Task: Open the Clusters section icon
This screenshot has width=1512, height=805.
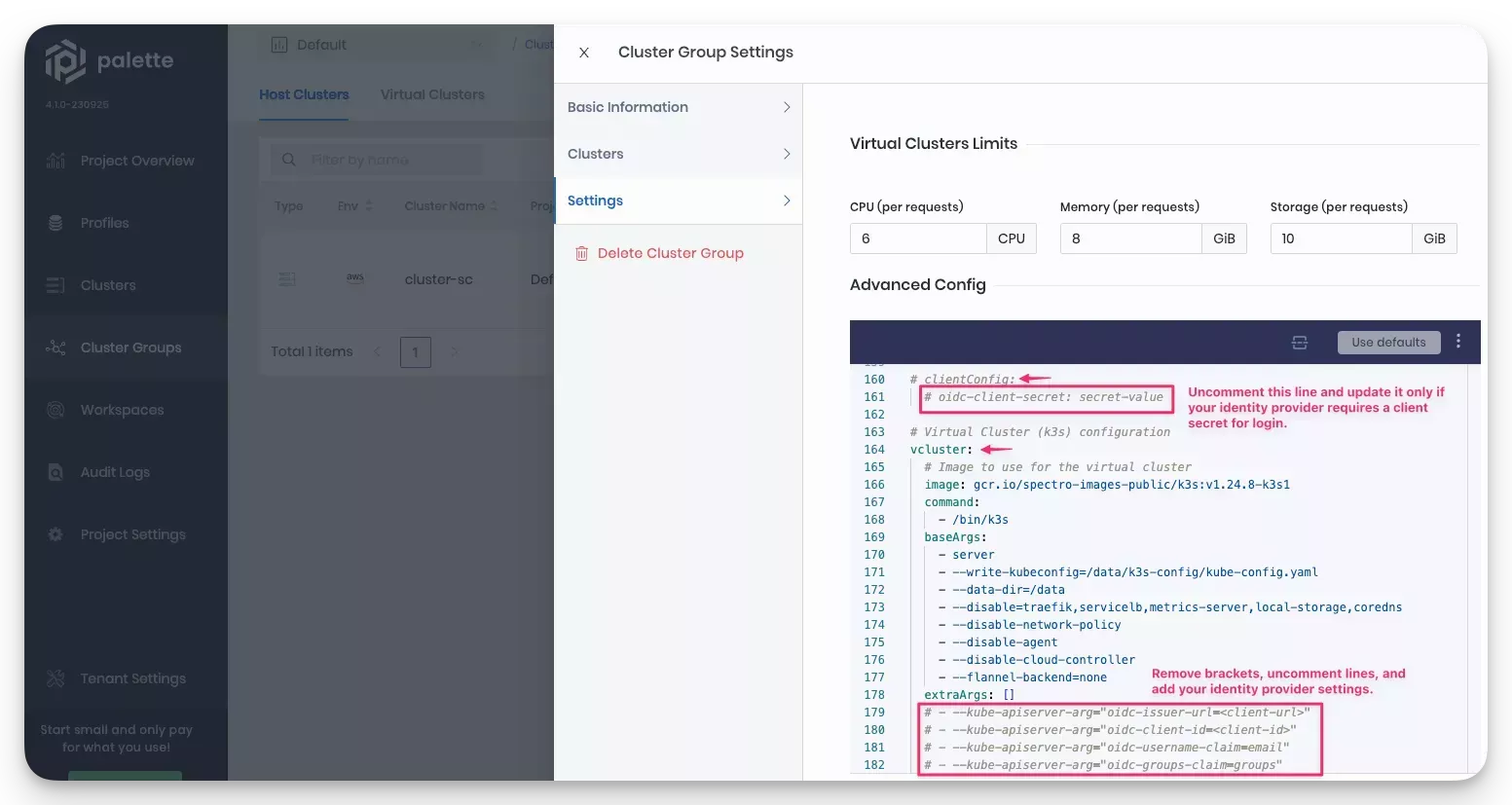Action: click(x=56, y=285)
